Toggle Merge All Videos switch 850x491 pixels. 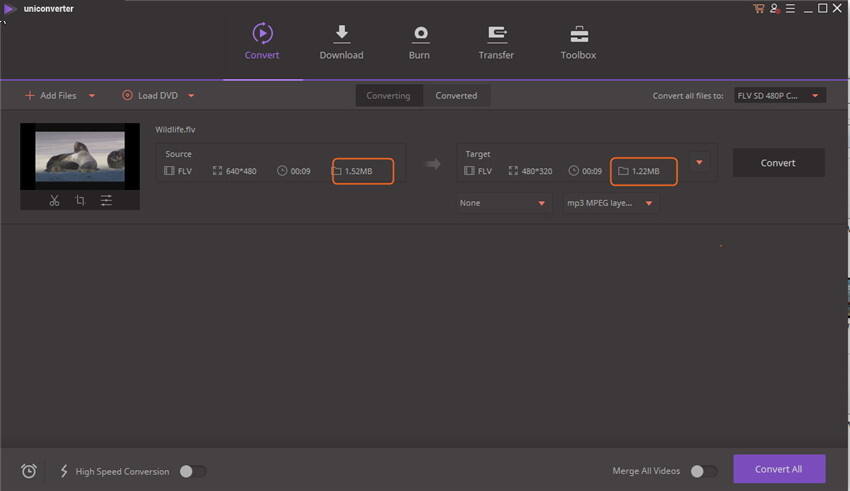(x=704, y=471)
